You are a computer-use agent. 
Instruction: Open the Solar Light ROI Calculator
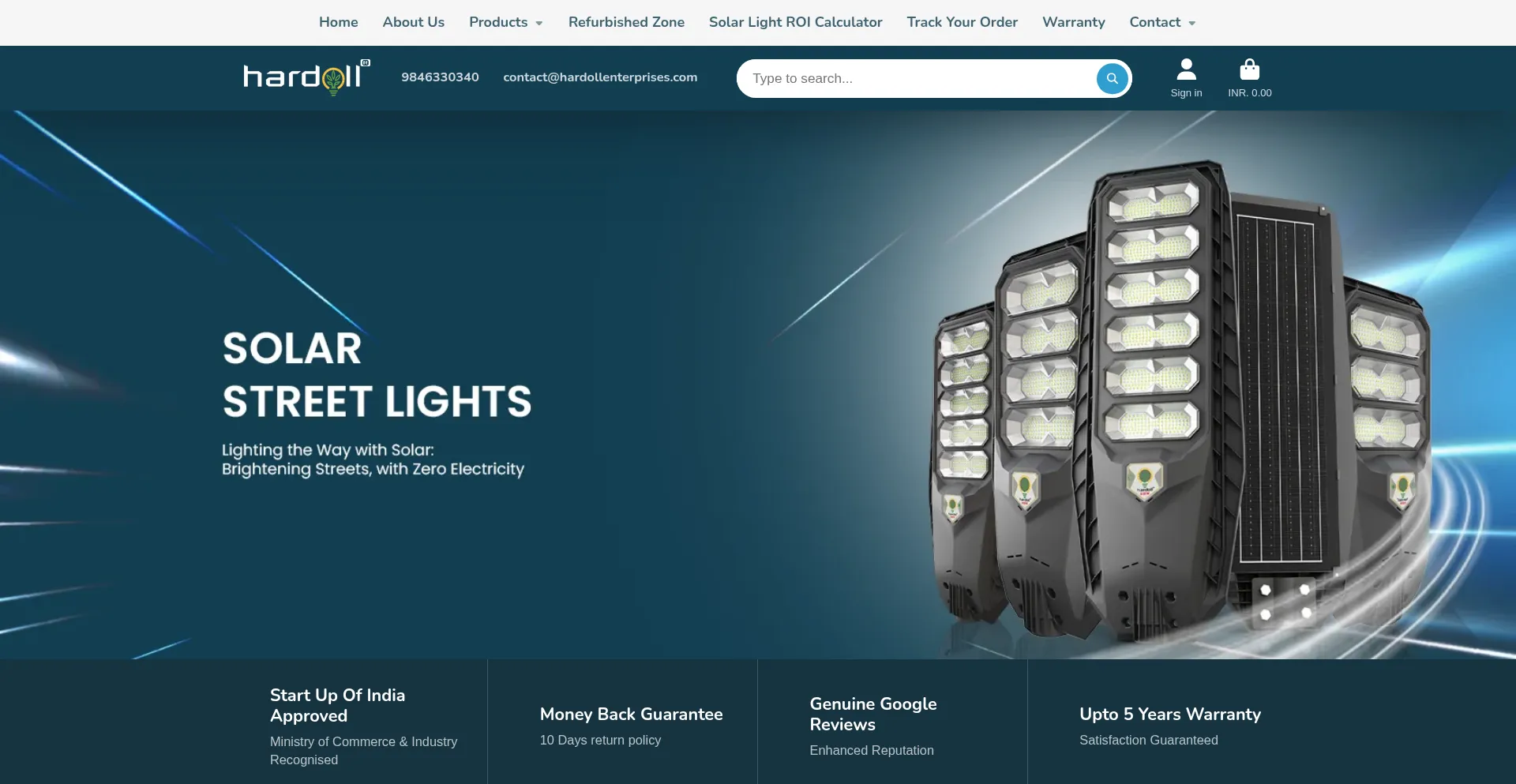796,22
